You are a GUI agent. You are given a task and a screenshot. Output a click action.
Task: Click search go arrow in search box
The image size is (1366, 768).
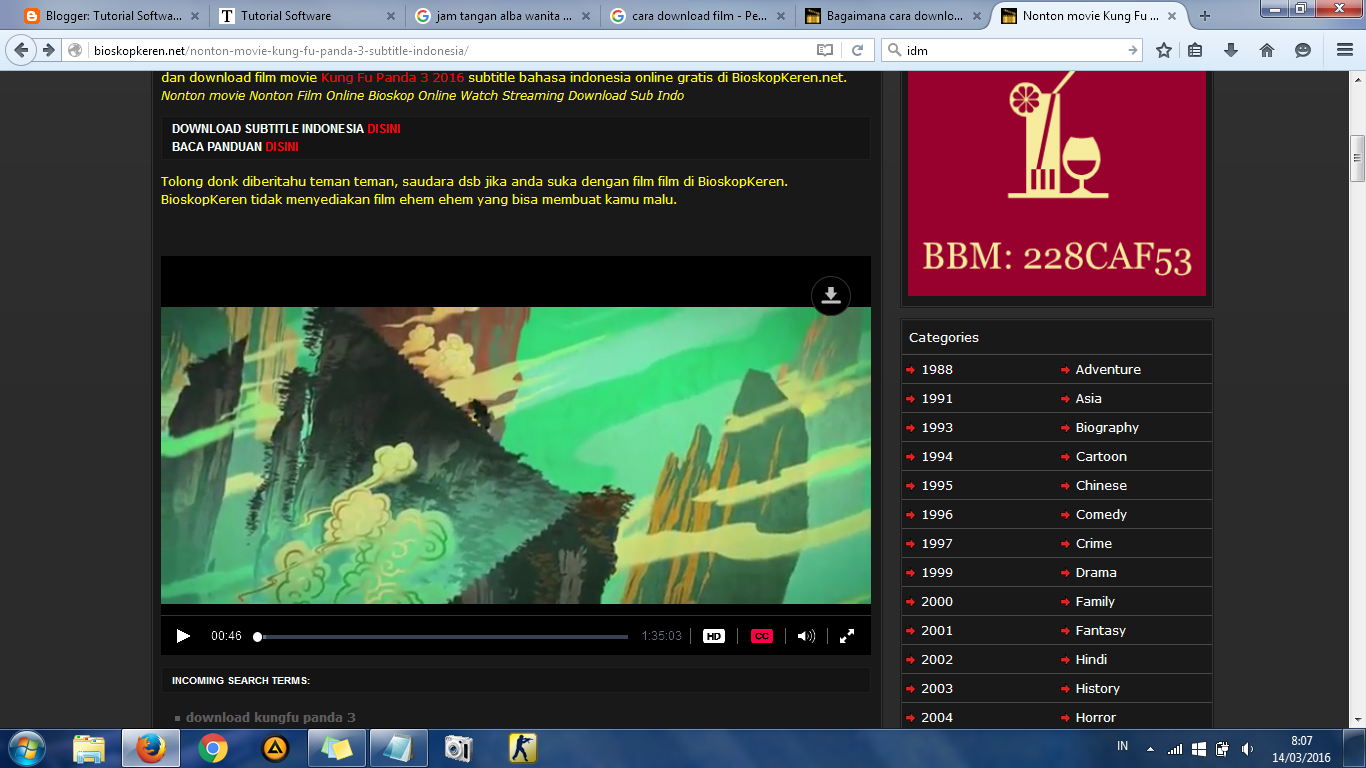[1132, 50]
